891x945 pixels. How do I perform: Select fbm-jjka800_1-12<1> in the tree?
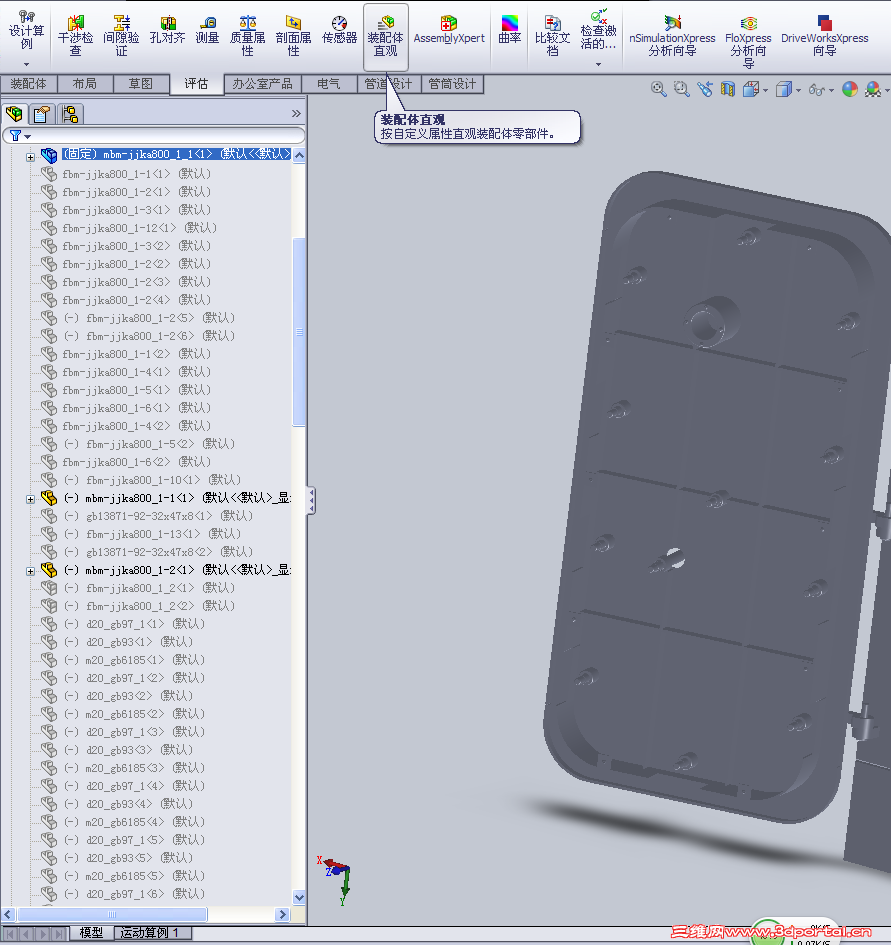click(x=139, y=228)
